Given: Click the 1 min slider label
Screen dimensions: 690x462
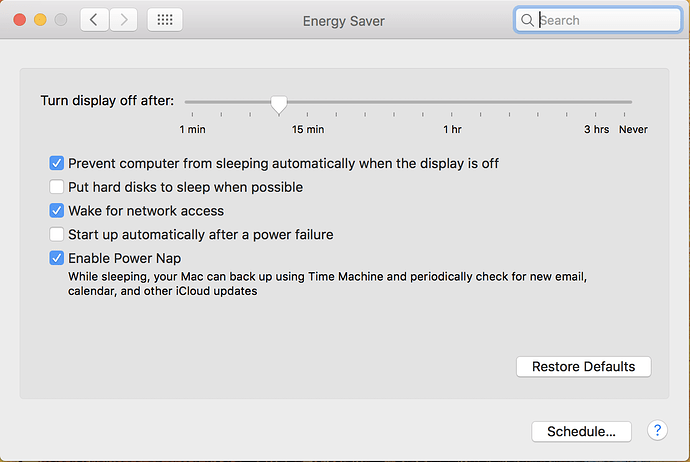Looking at the screenshot, I should click(192, 129).
